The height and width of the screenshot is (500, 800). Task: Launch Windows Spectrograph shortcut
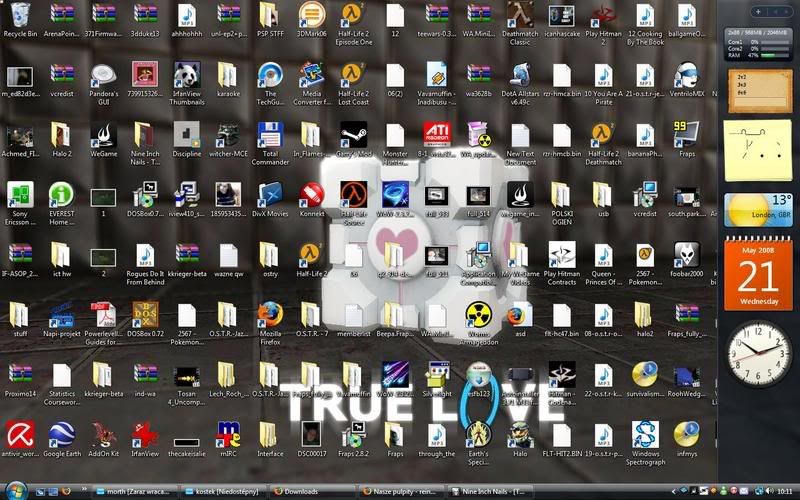(645, 434)
